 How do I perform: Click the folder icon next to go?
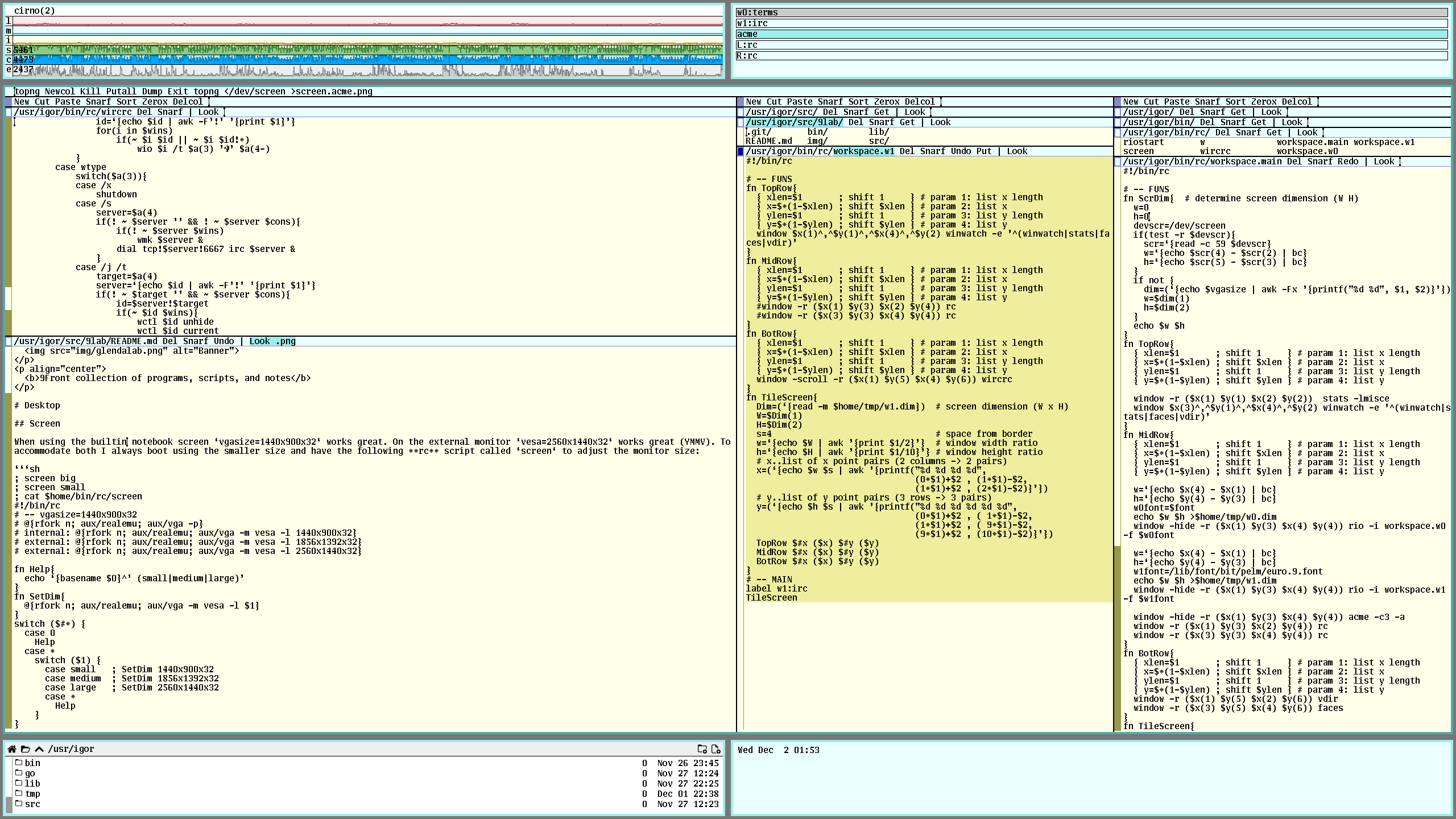(x=19, y=773)
